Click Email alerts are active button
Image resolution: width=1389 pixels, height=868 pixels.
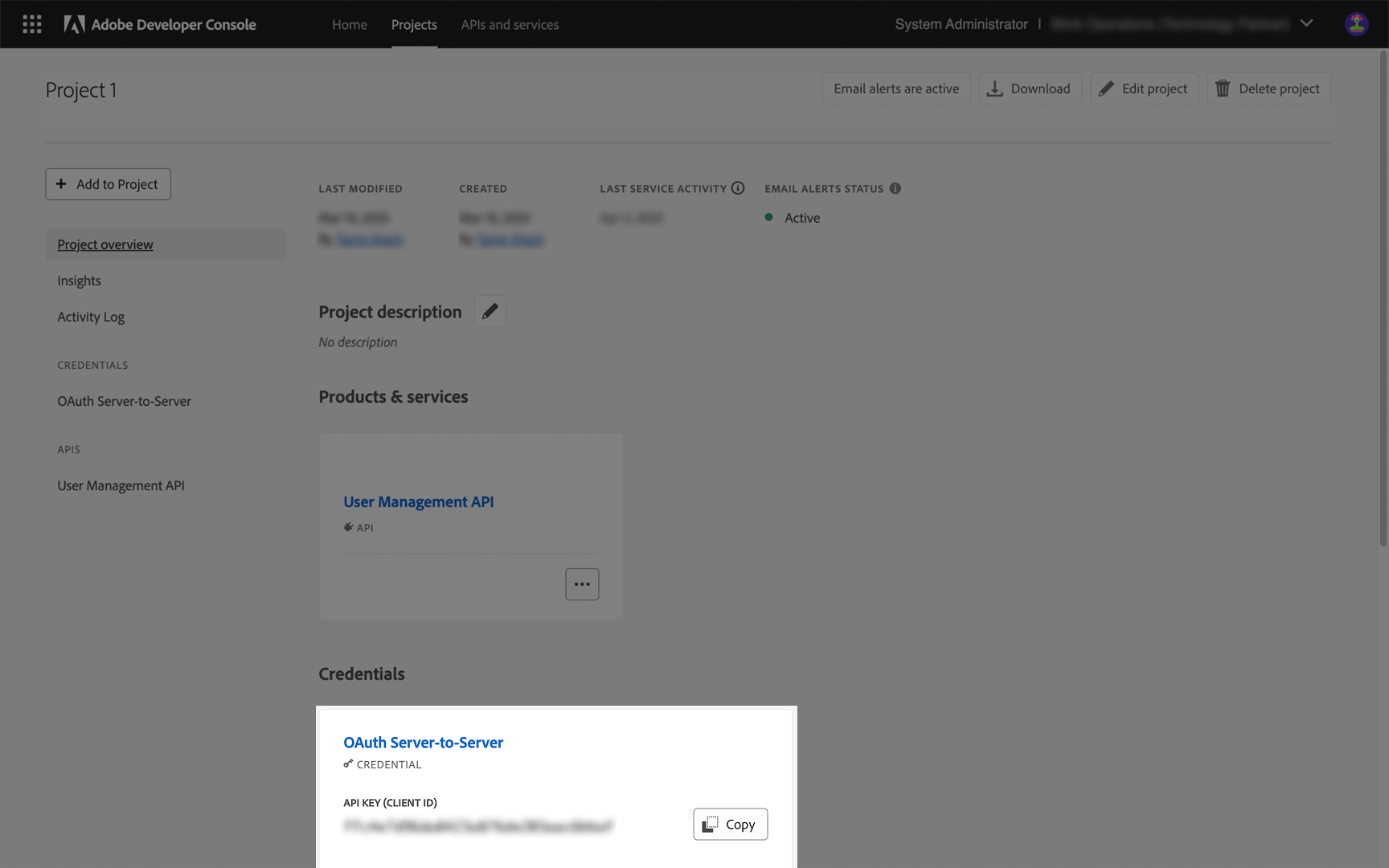point(896,88)
